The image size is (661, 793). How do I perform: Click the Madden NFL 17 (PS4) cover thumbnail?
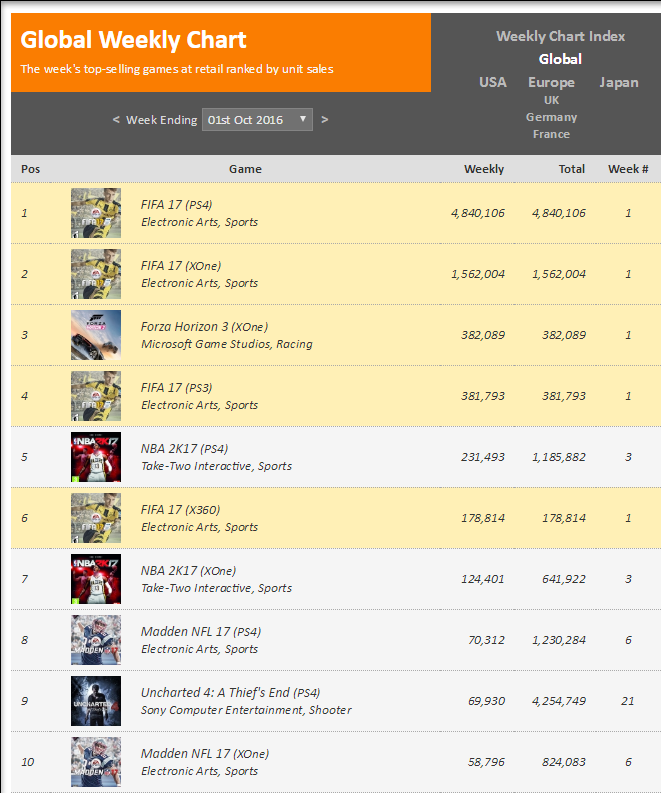tap(96, 640)
